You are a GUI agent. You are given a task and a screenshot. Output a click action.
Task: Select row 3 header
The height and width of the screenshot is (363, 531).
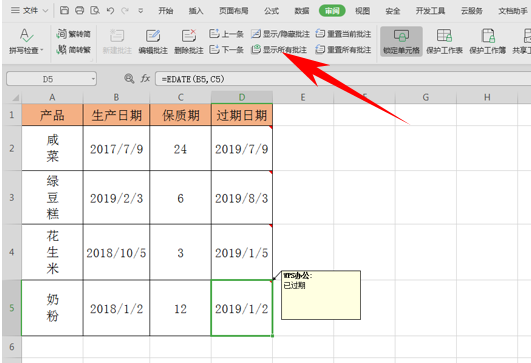tap(12, 197)
